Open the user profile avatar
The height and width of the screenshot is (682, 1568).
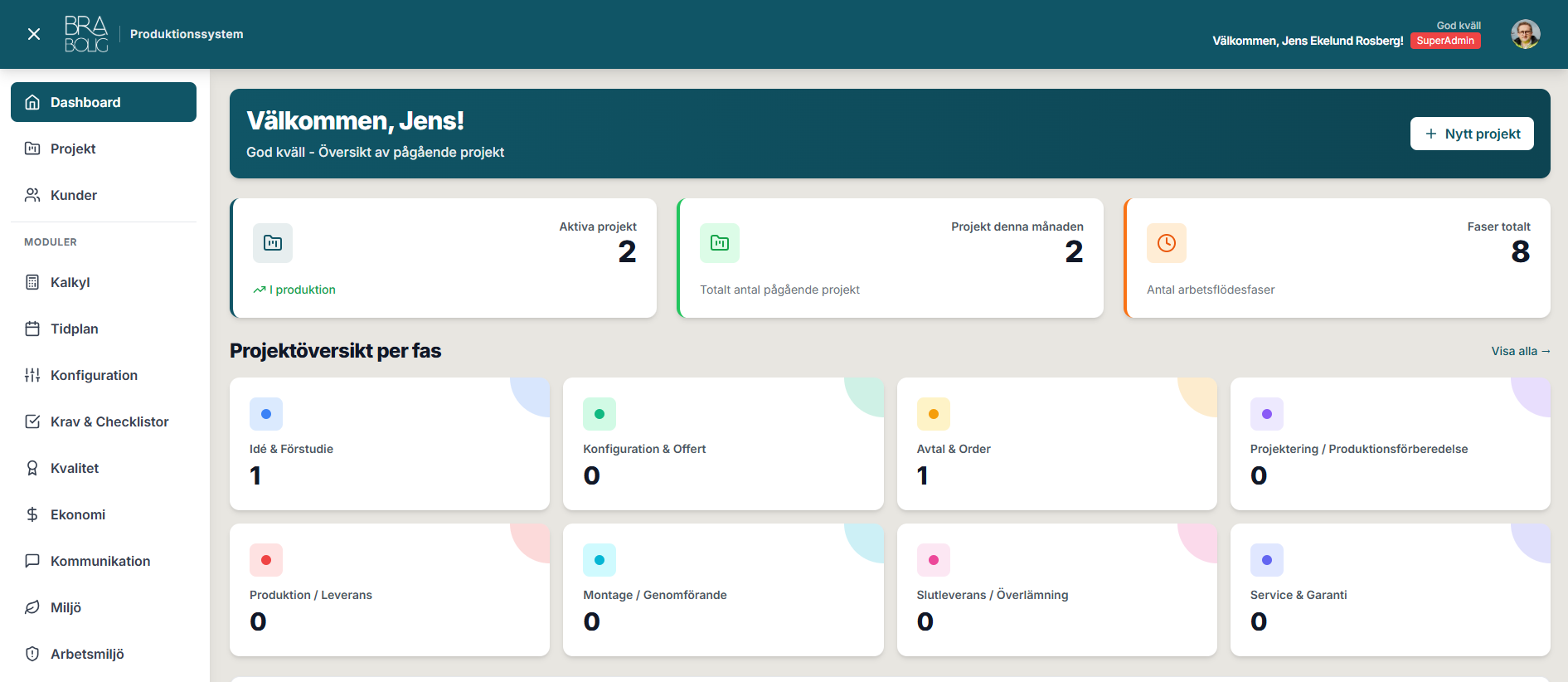(x=1525, y=34)
